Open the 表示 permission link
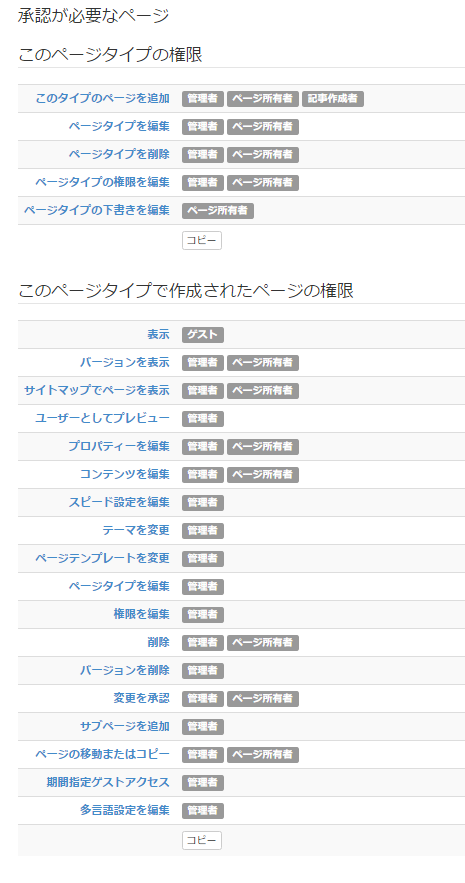465x883 pixels. click(158, 335)
